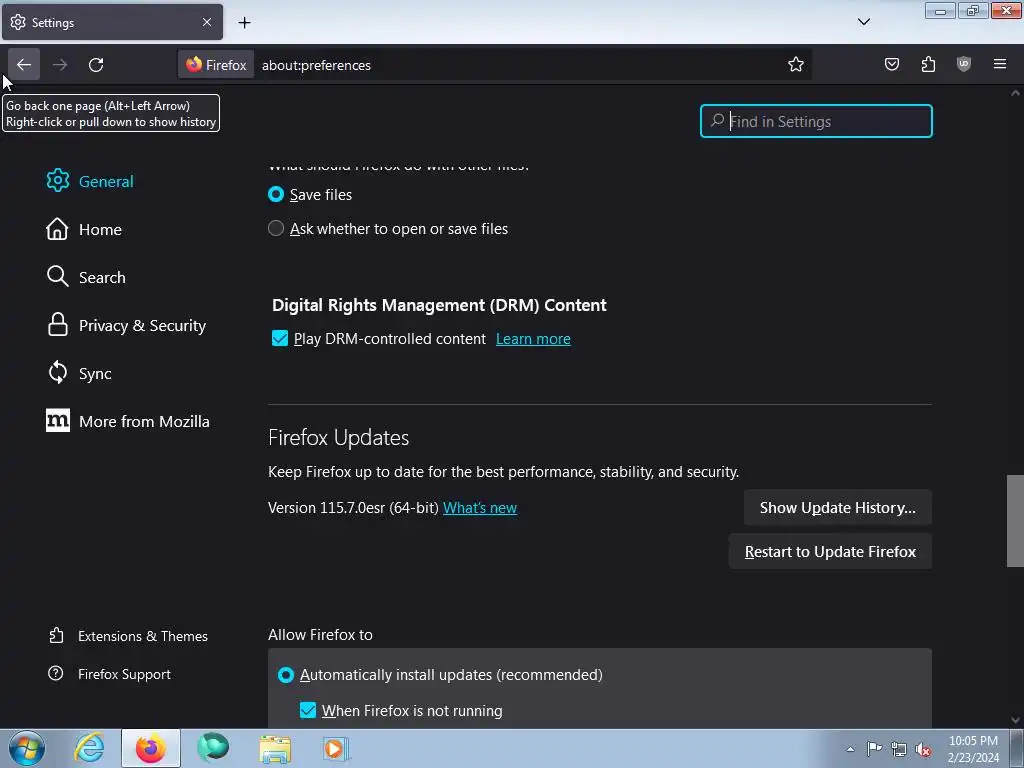Open the Save to Pocket icon

(x=891, y=64)
